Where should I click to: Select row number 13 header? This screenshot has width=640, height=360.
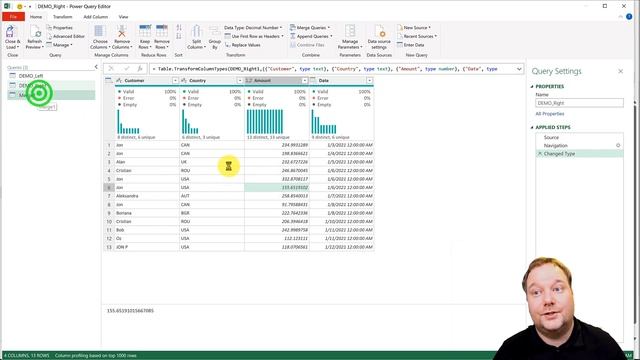(x=109, y=247)
